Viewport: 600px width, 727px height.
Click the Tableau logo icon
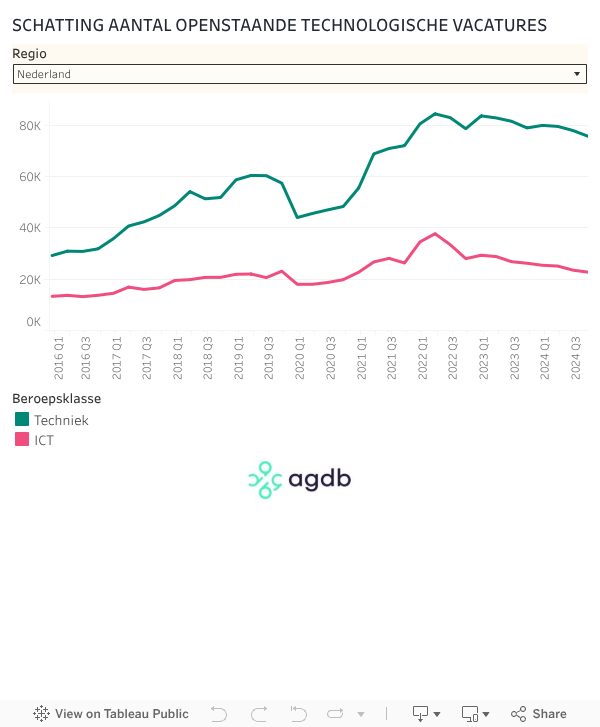pyautogui.click(x=41, y=714)
